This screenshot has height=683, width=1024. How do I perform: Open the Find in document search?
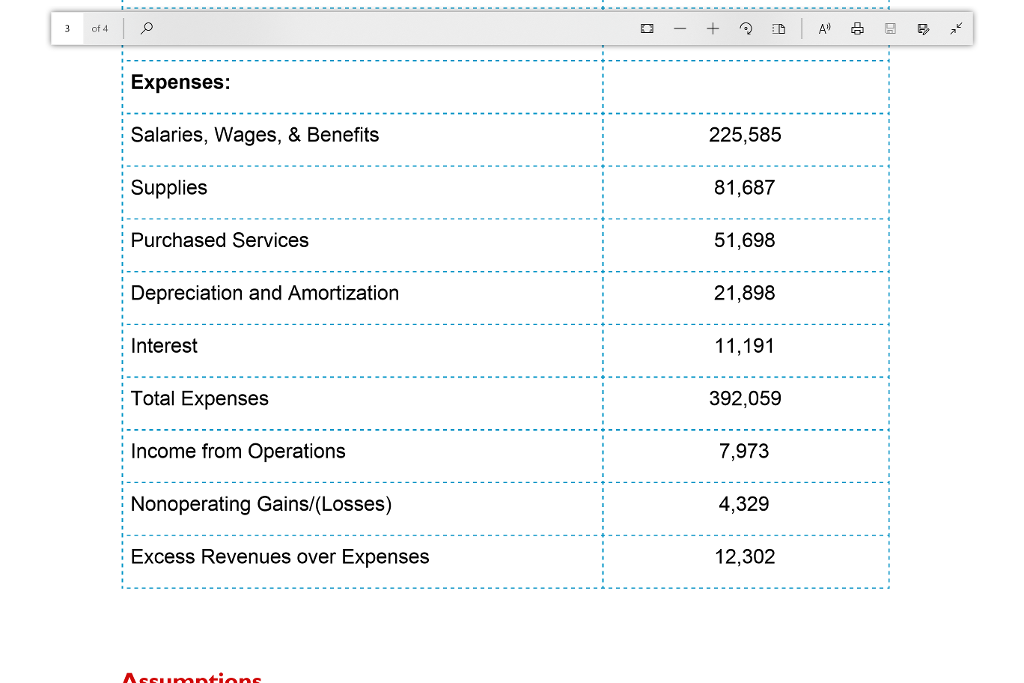(x=146, y=28)
